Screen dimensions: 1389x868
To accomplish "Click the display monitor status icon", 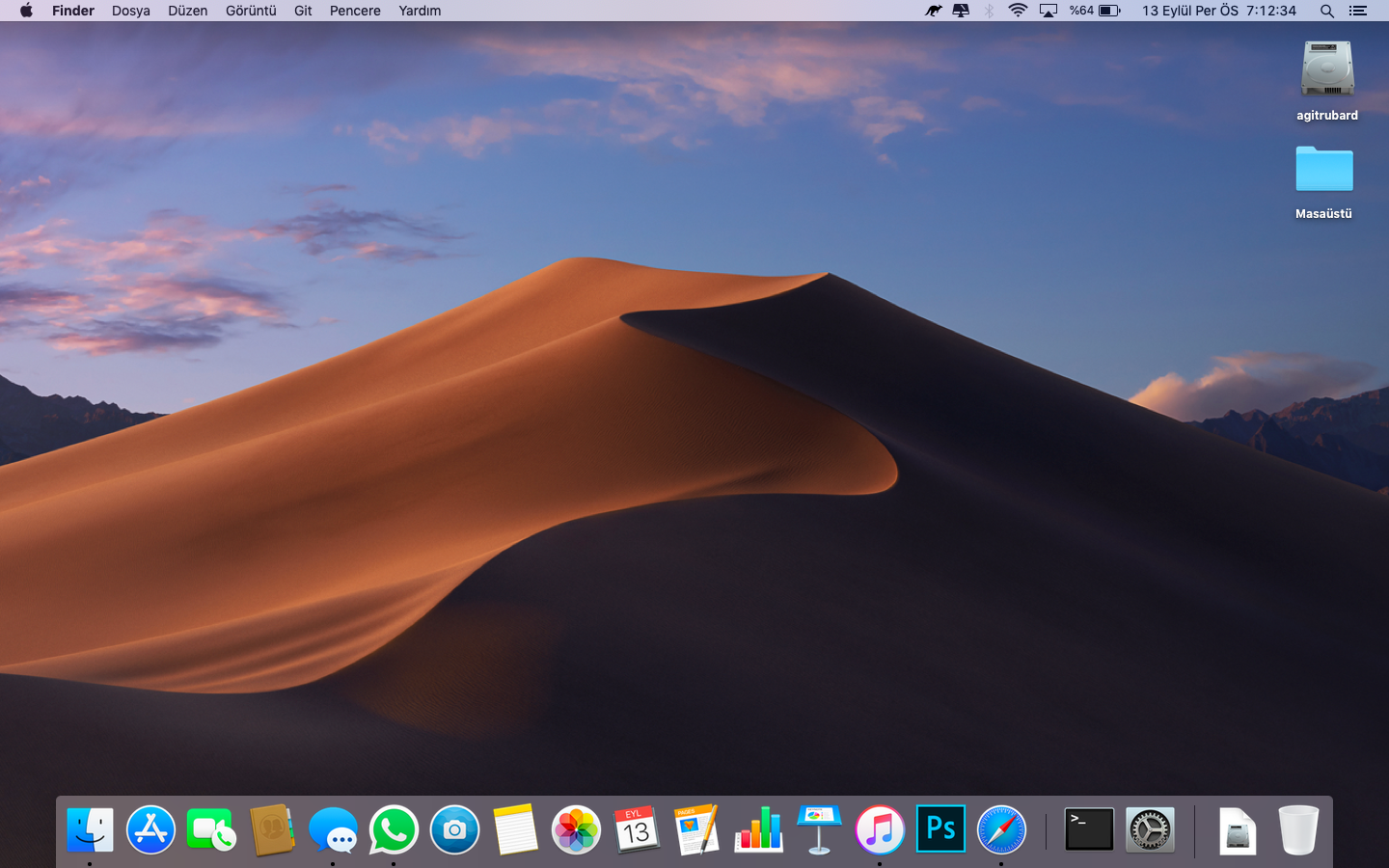I will pos(961,11).
